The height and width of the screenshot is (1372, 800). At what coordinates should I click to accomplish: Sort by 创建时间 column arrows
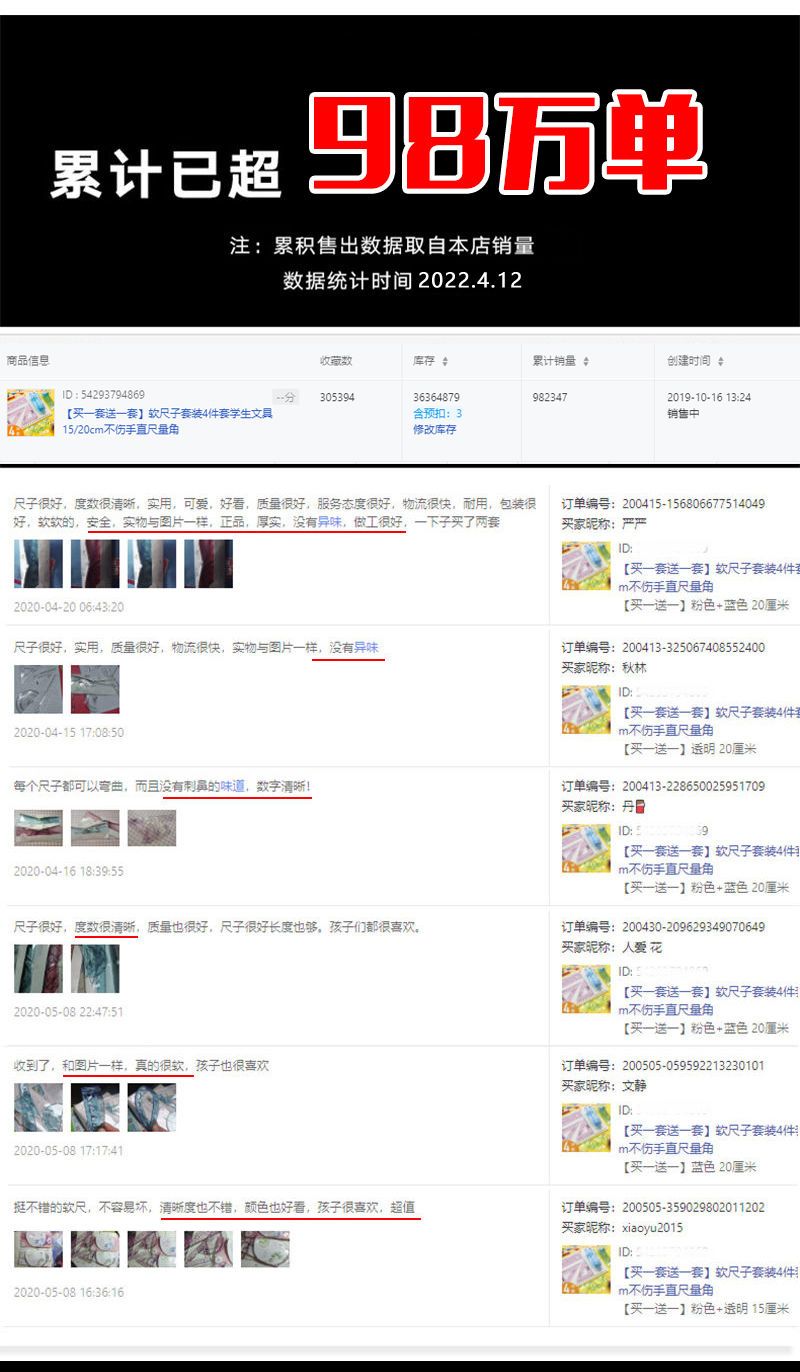pos(720,361)
